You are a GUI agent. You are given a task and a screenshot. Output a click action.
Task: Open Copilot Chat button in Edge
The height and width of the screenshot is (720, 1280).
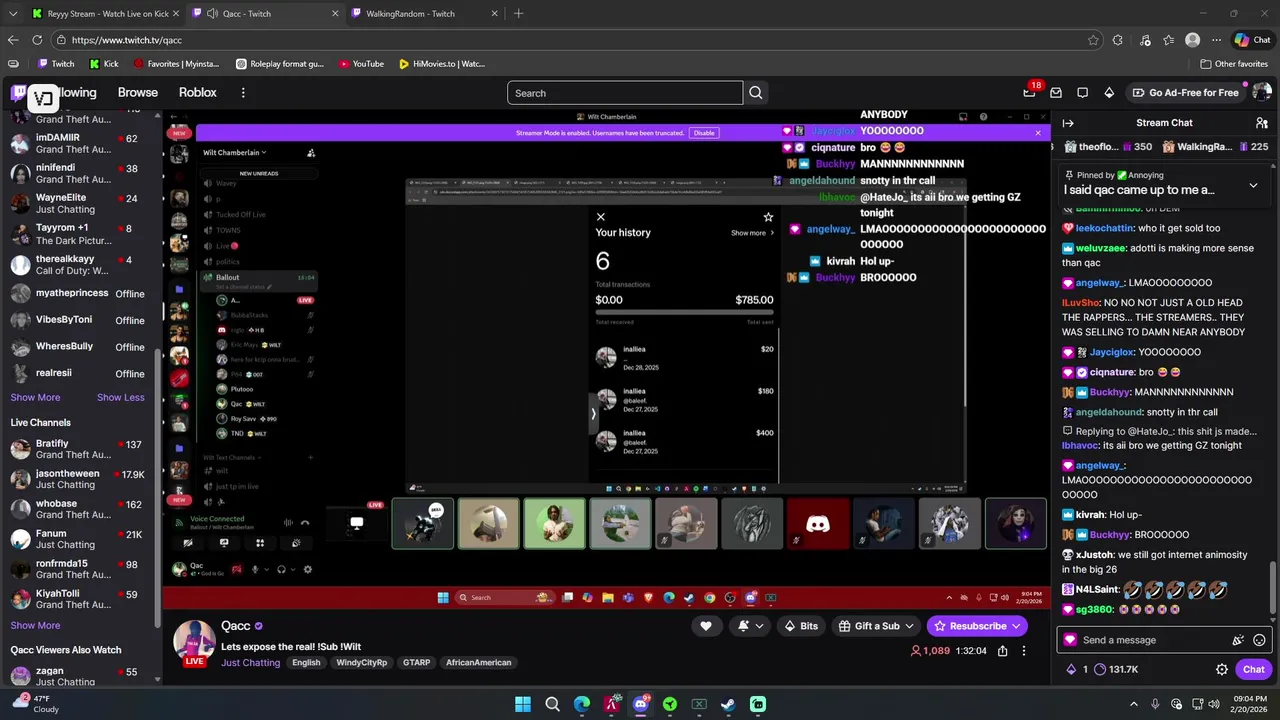(1252, 40)
